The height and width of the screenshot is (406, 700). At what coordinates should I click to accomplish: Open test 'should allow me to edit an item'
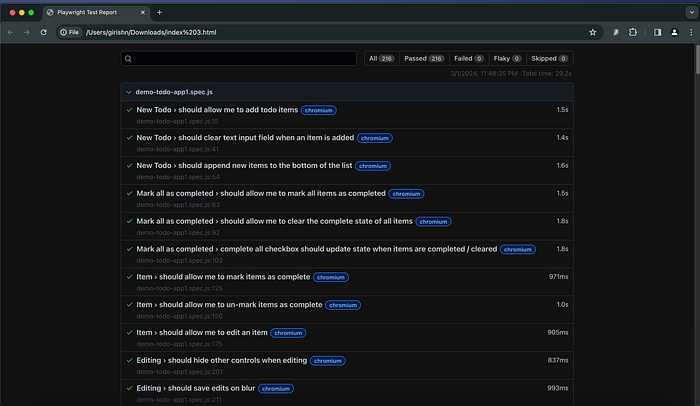coord(202,332)
